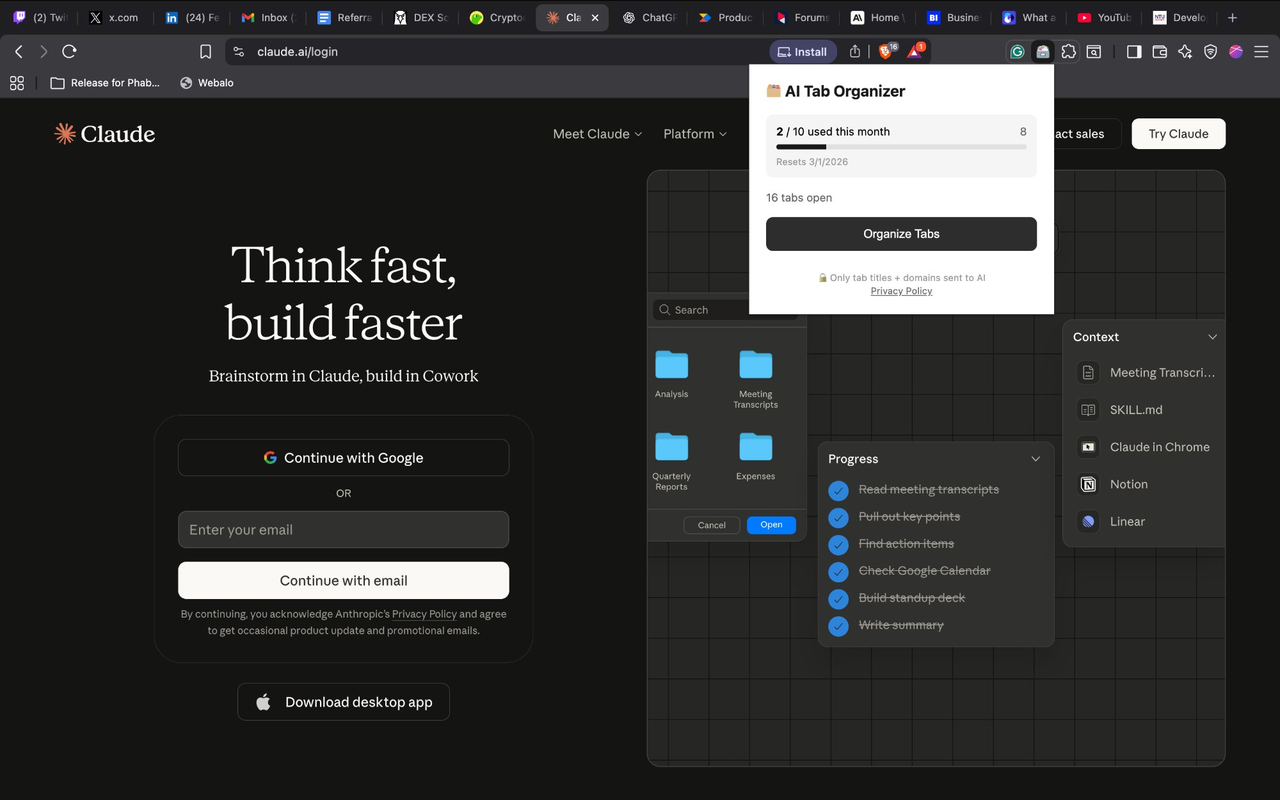Open the Webalo bookmark
Screen dimensions: 1280x800
(x=207, y=83)
